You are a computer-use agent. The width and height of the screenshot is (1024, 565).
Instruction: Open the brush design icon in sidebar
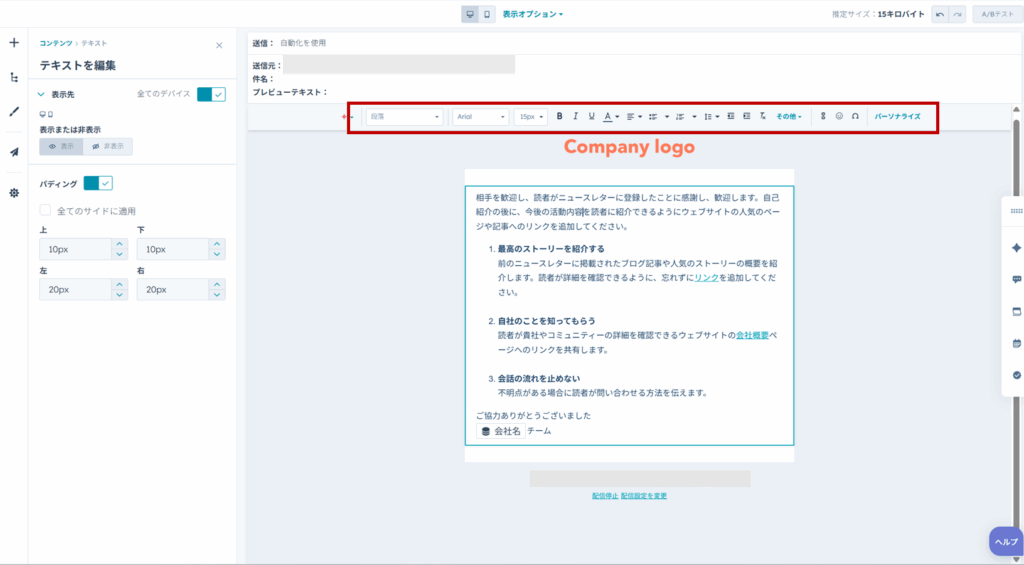[14, 112]
